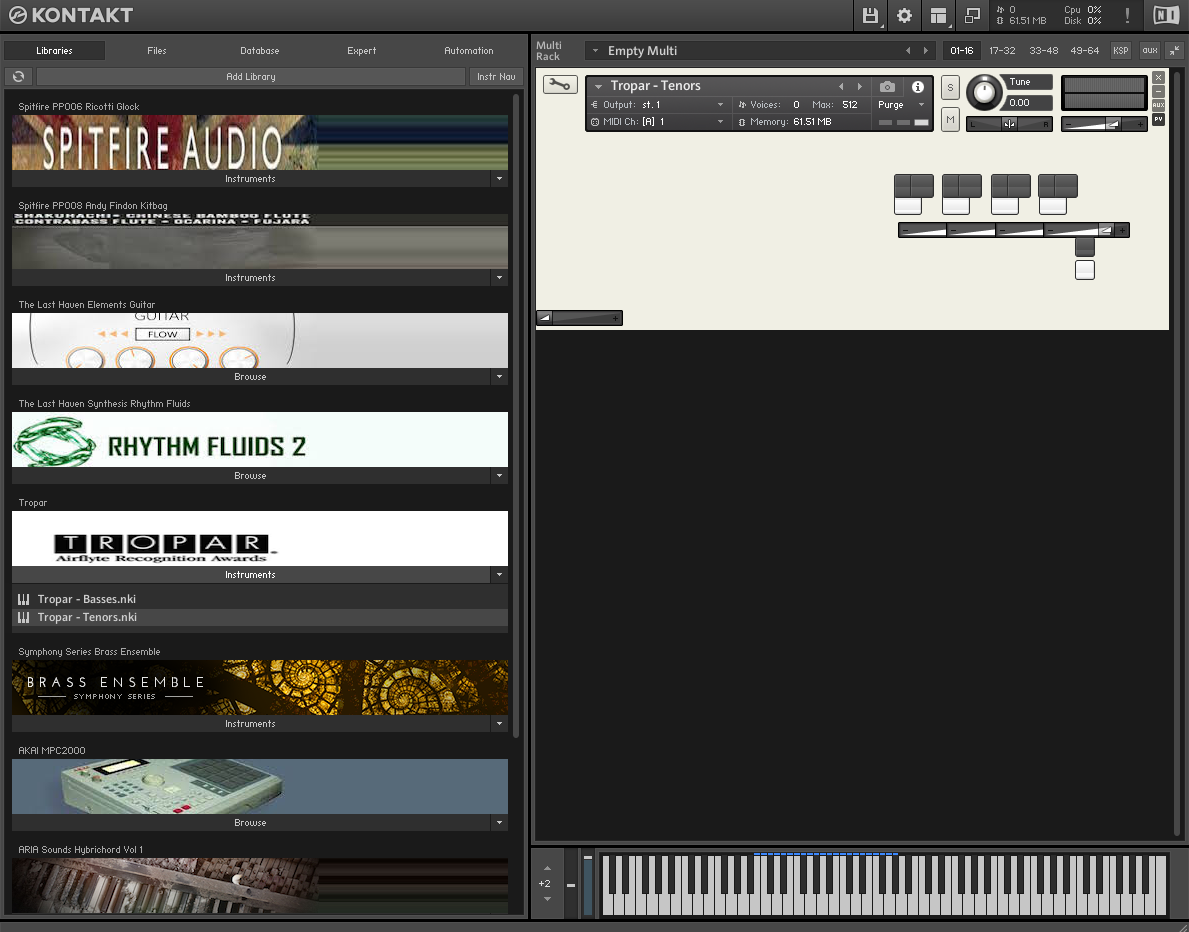
Task: Open the Empty Multi dropdown menu
Action: [595, 51]
